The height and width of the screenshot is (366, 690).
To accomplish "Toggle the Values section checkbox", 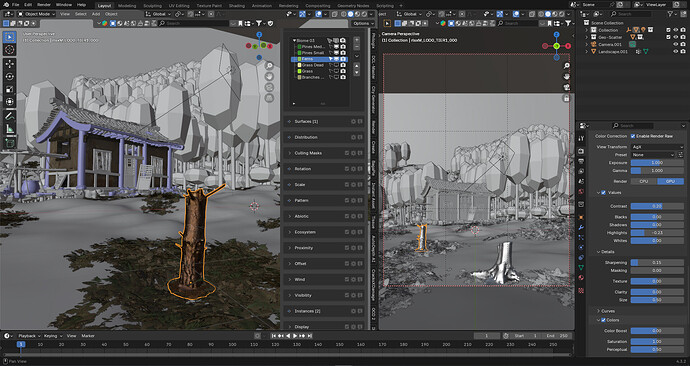I will pyautogui.click(x=603, y=193).
